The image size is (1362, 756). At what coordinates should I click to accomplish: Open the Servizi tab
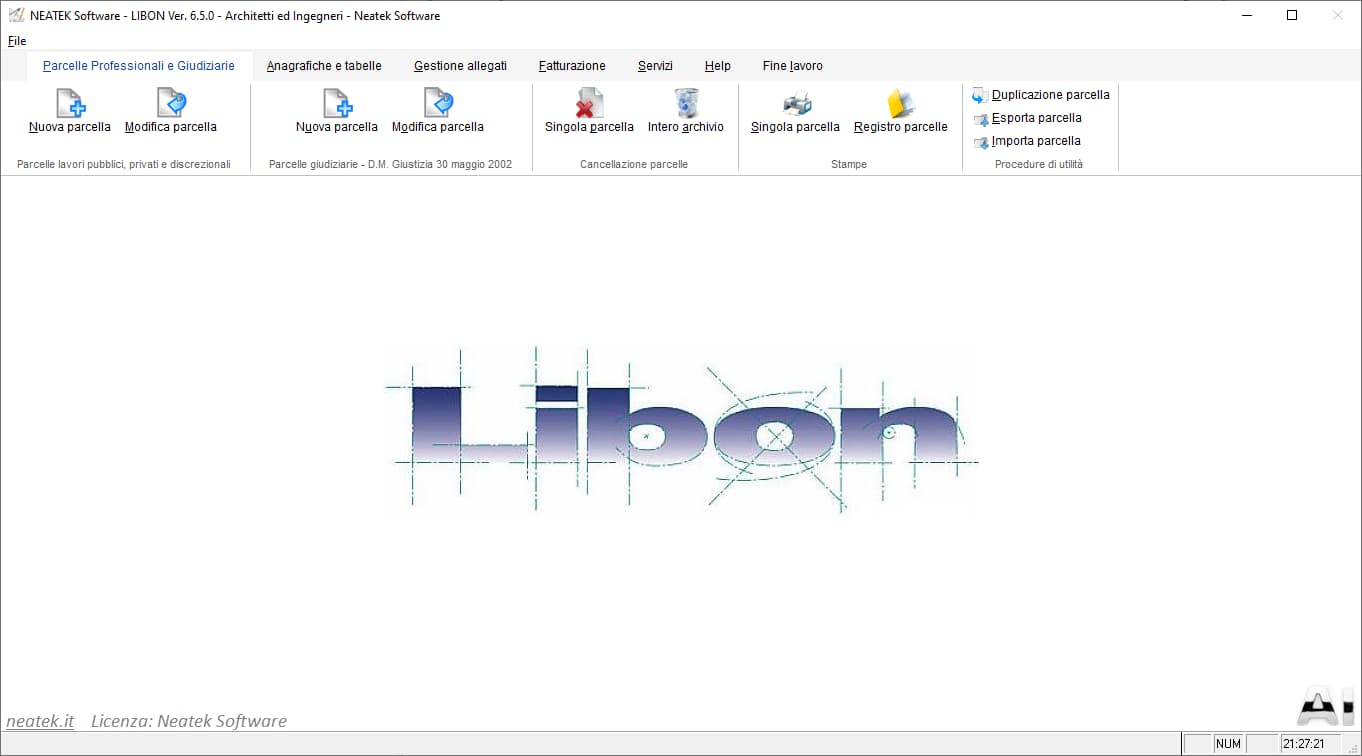click(655, 66)
